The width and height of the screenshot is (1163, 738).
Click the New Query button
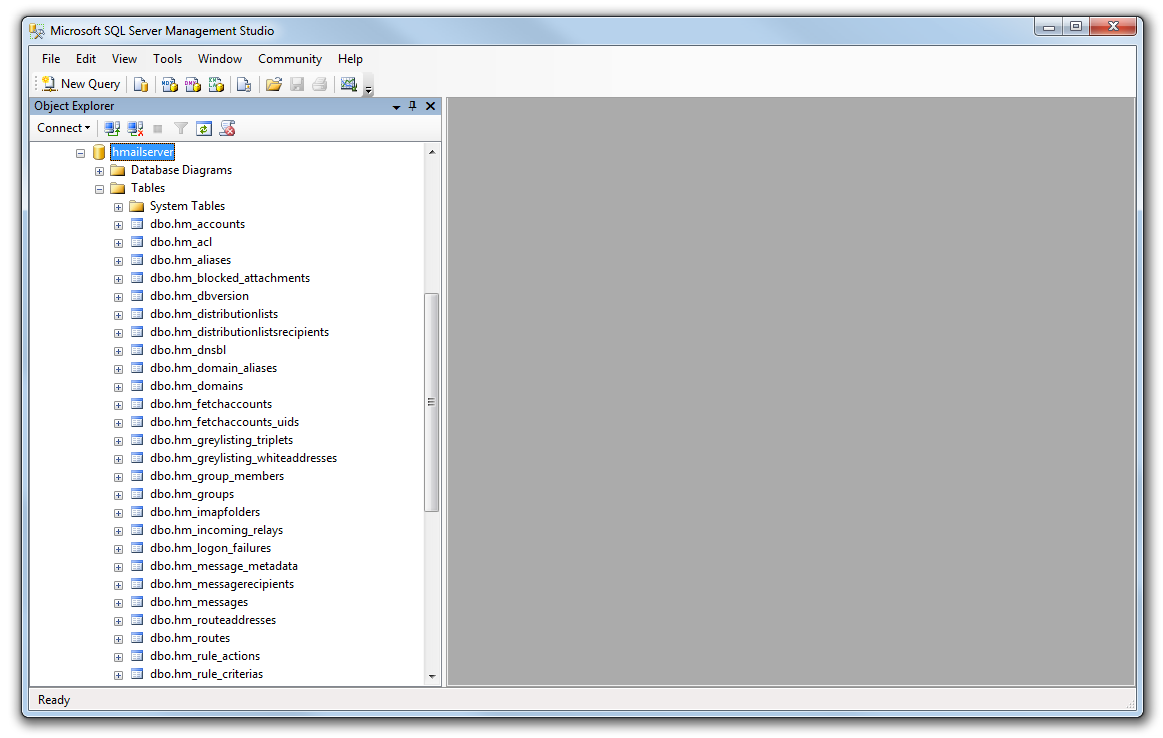80,85
